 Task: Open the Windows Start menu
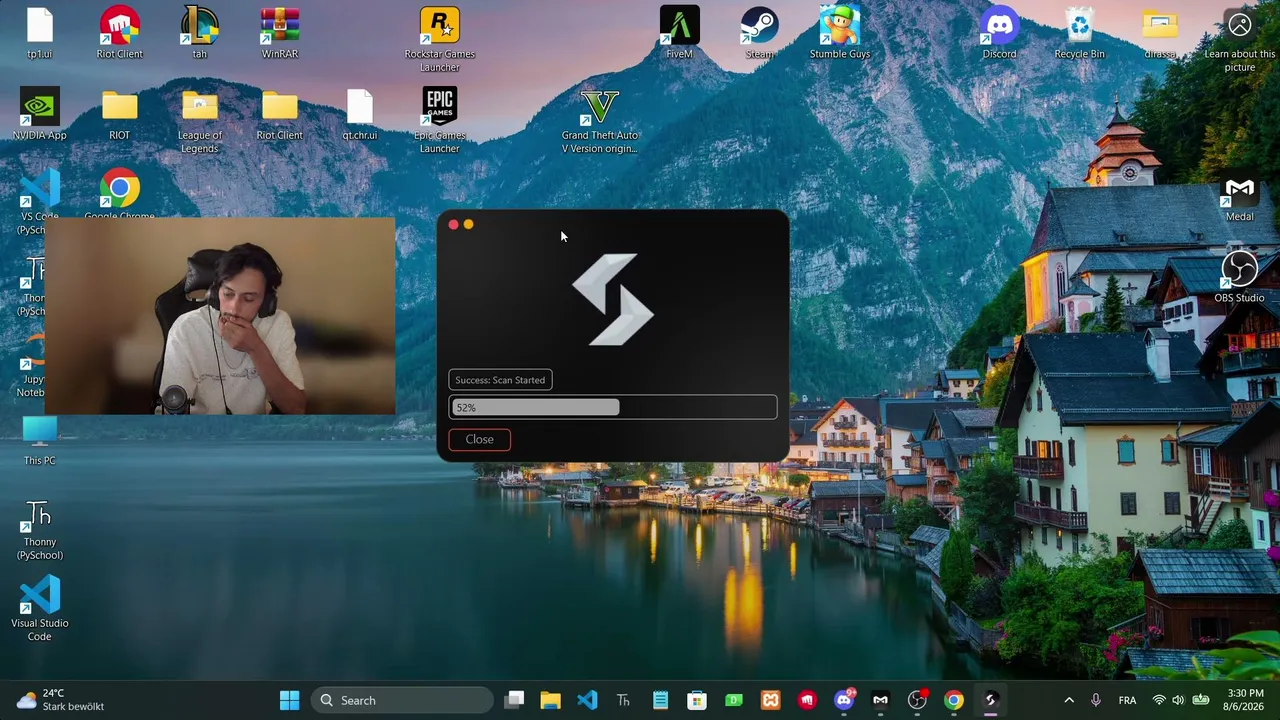[290, 700]
